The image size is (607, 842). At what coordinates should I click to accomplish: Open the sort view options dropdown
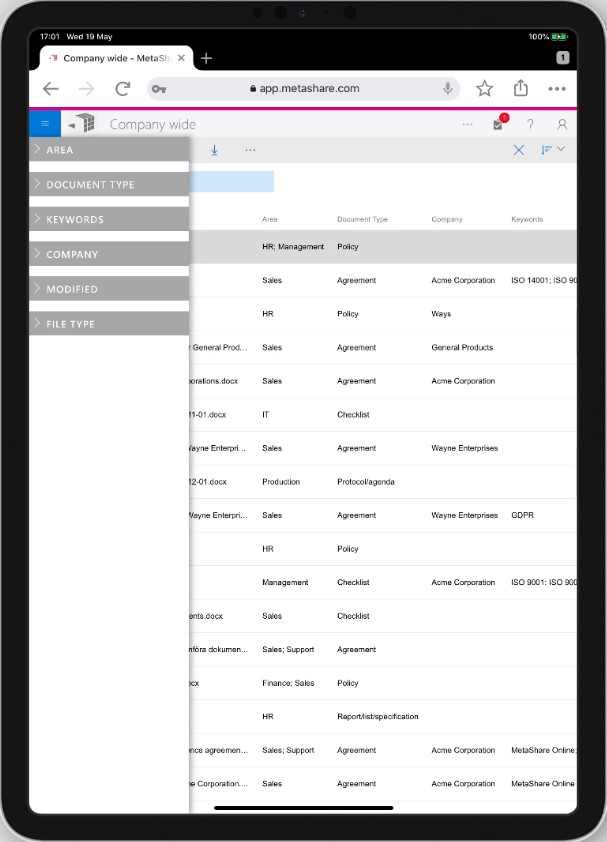click(552, 149)
